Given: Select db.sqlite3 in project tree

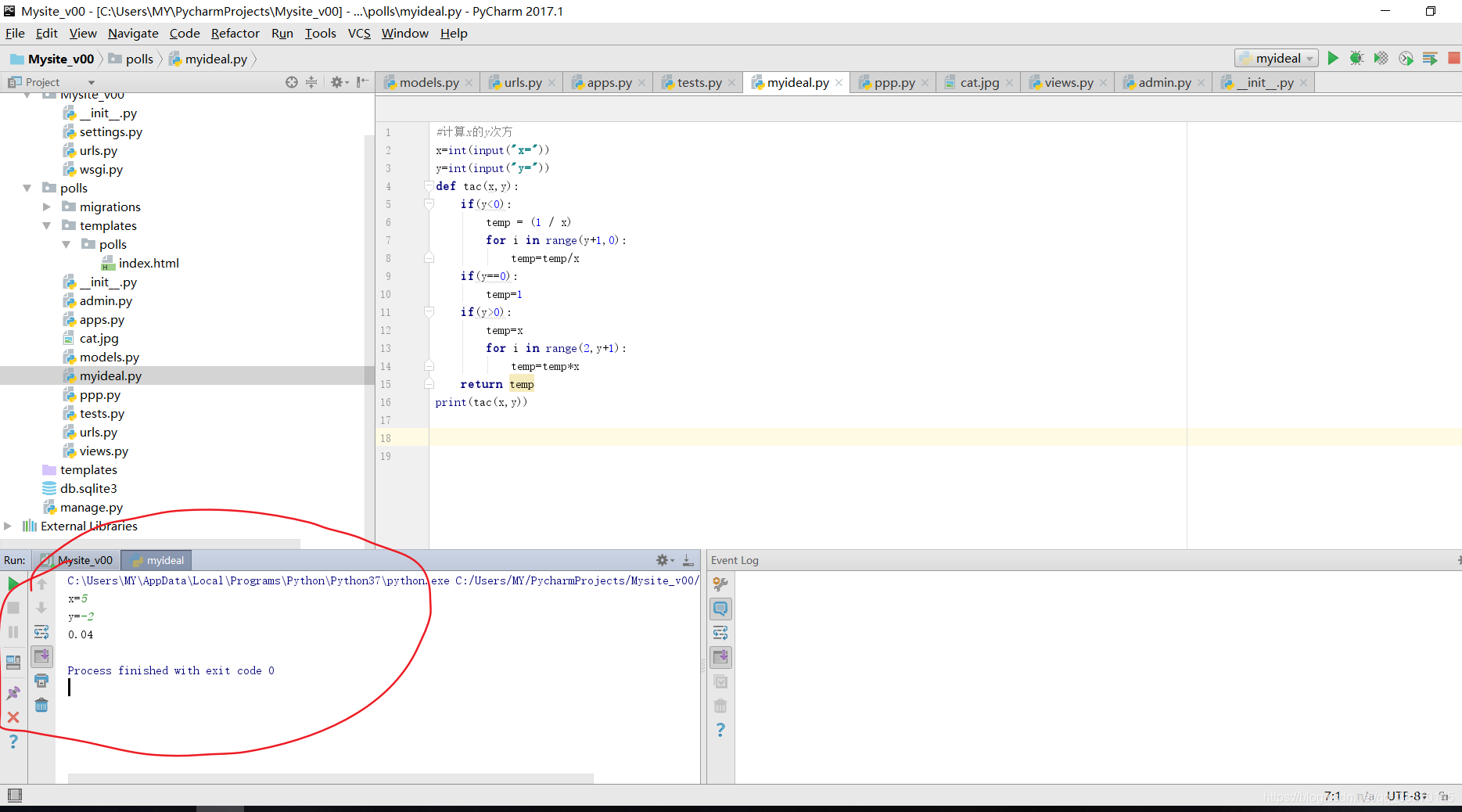Looking at the screenshot, I should [88, 488].
